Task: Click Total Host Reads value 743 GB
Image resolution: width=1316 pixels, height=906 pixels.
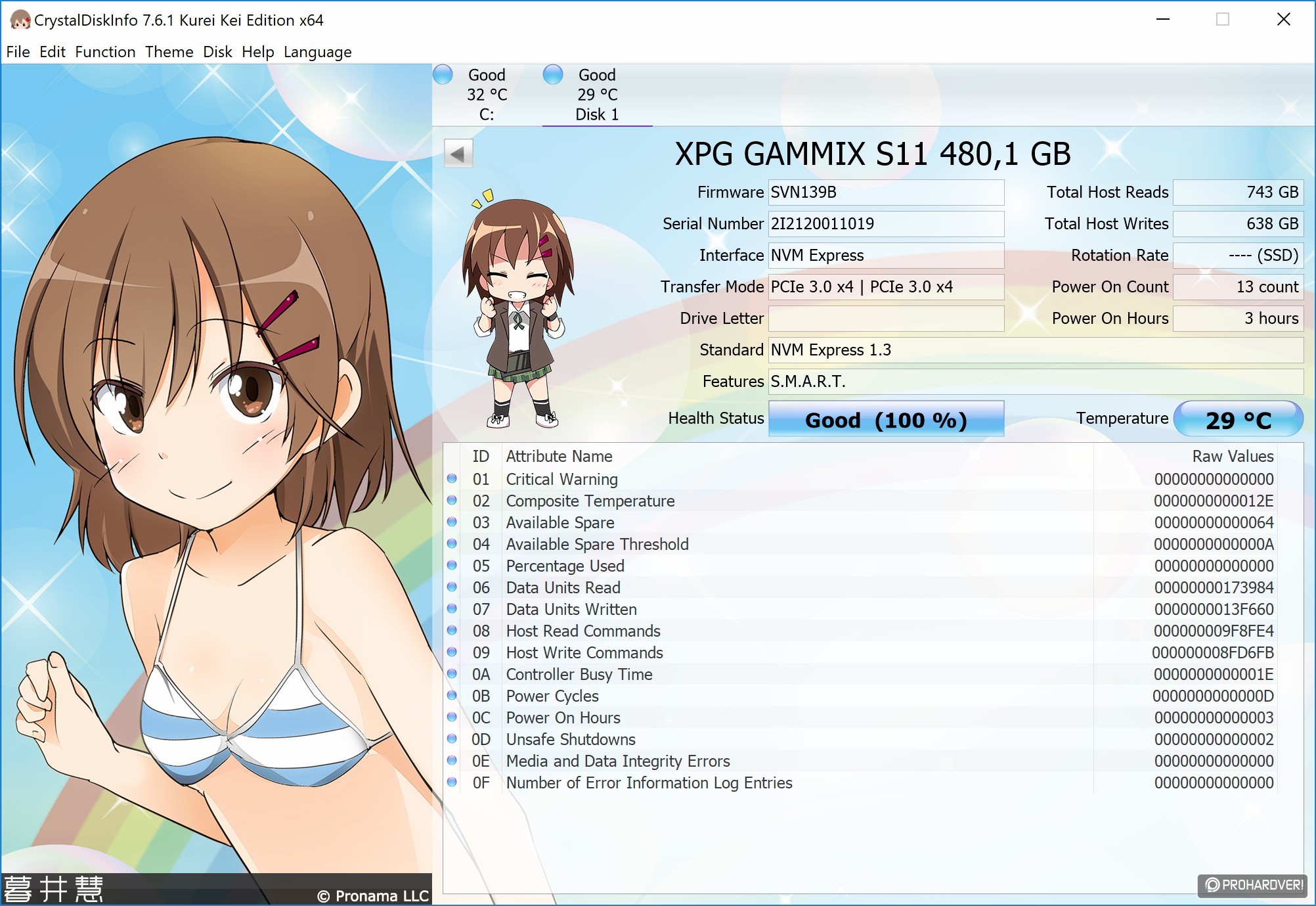Action: click(1238, 193)
